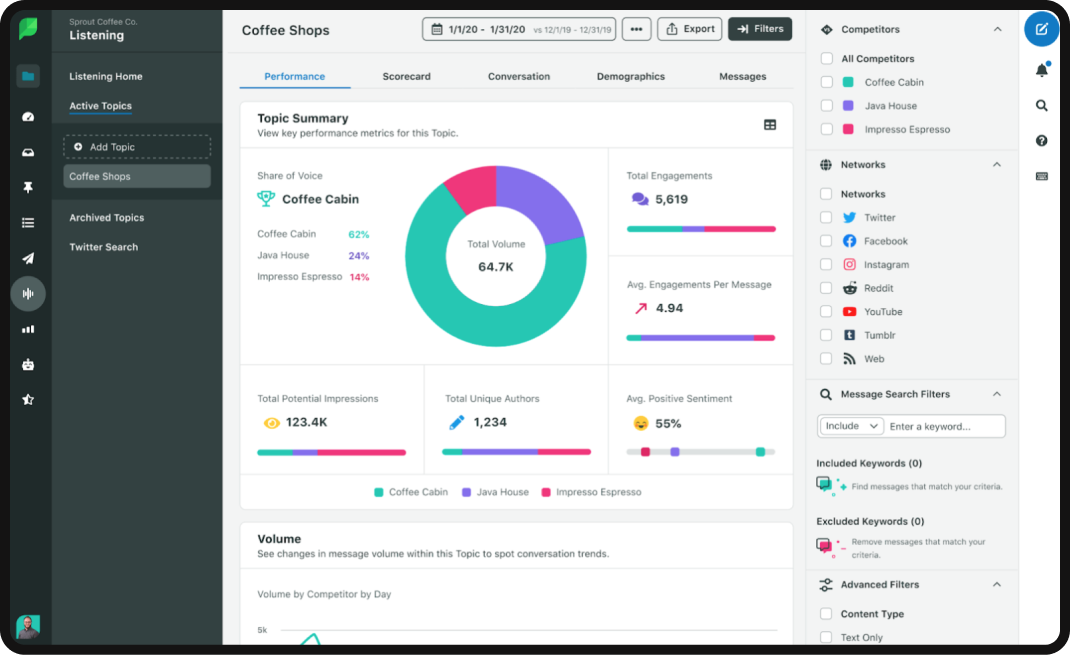
Task: Switch to the Scorecard tab
Action: (407, 76)
